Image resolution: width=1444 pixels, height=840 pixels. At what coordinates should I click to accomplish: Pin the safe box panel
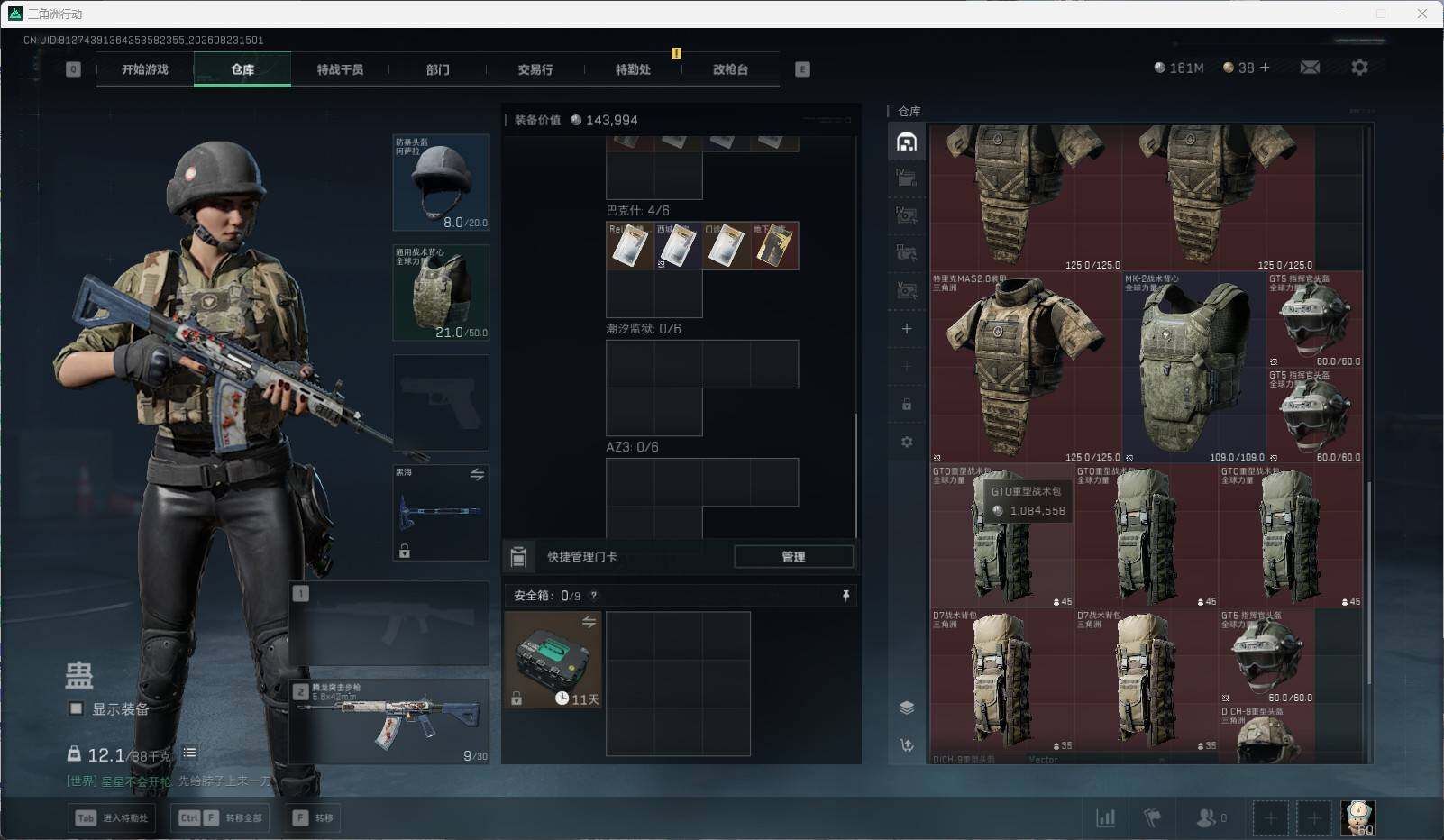845,596
